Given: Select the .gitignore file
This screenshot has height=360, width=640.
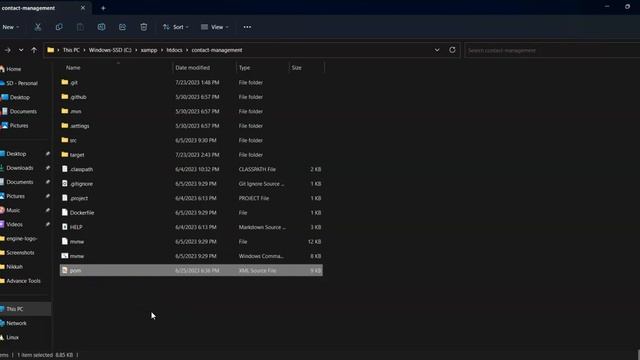Looking at the screenshot, I should [191, 184].
